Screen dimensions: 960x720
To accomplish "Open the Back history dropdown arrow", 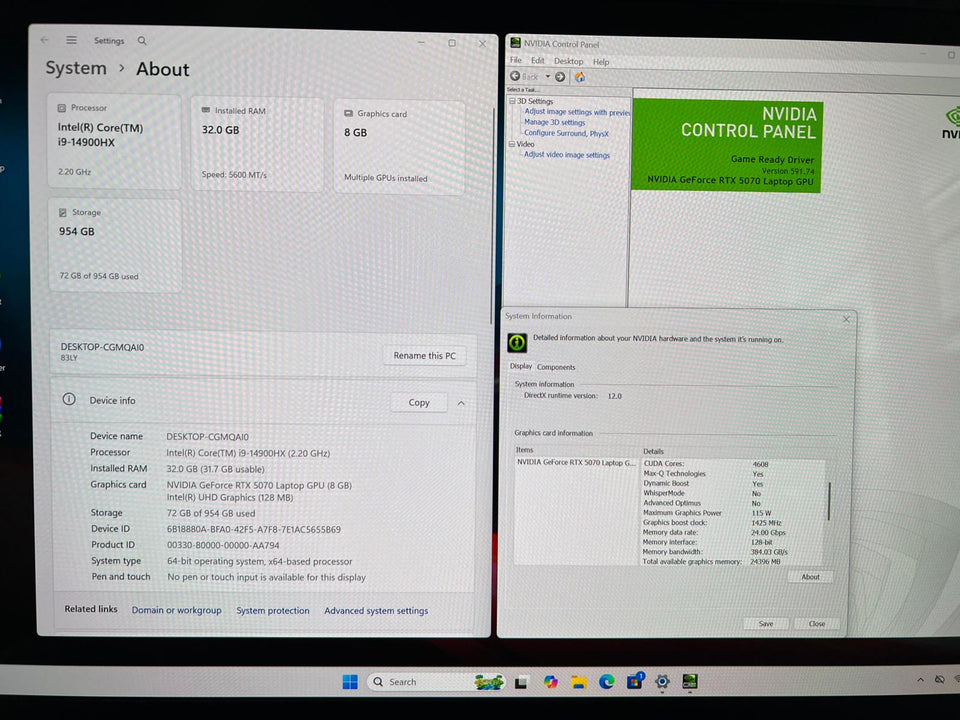I will [547, 77].
